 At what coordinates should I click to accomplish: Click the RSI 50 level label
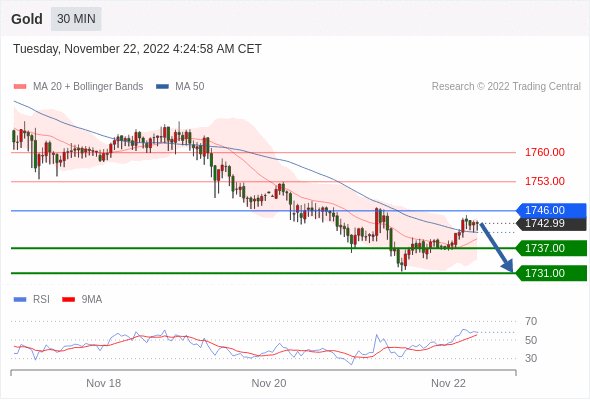click(x=531, y=340)
